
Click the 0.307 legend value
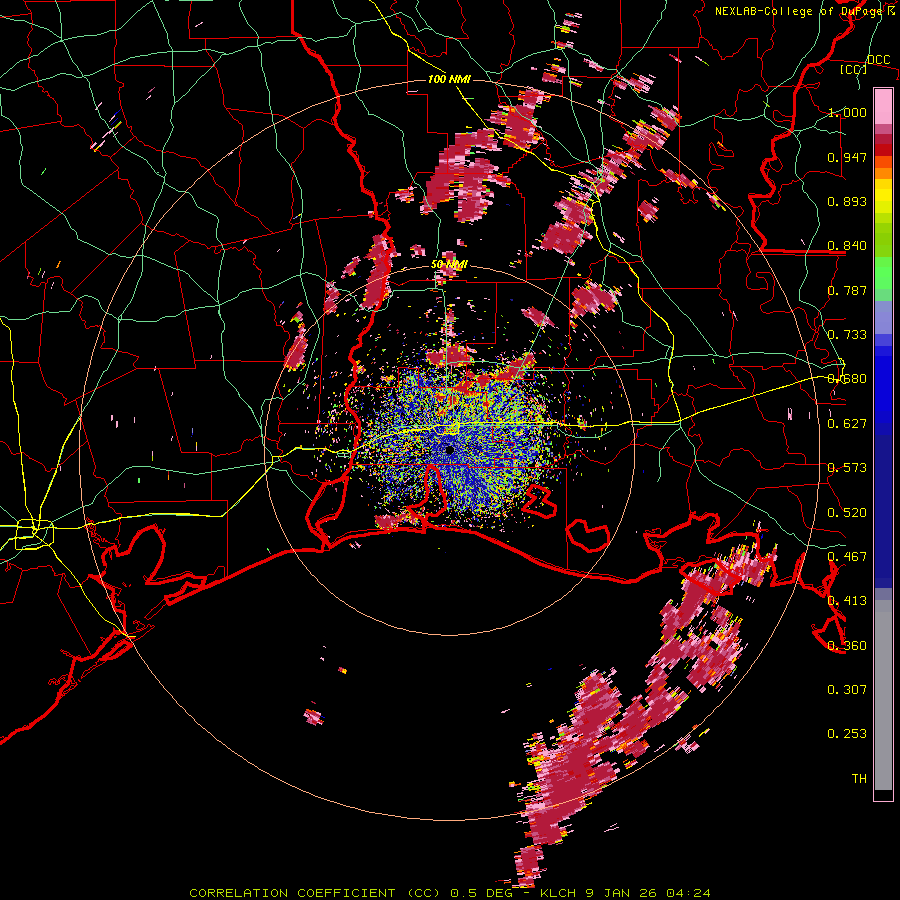tap(847, 690)
